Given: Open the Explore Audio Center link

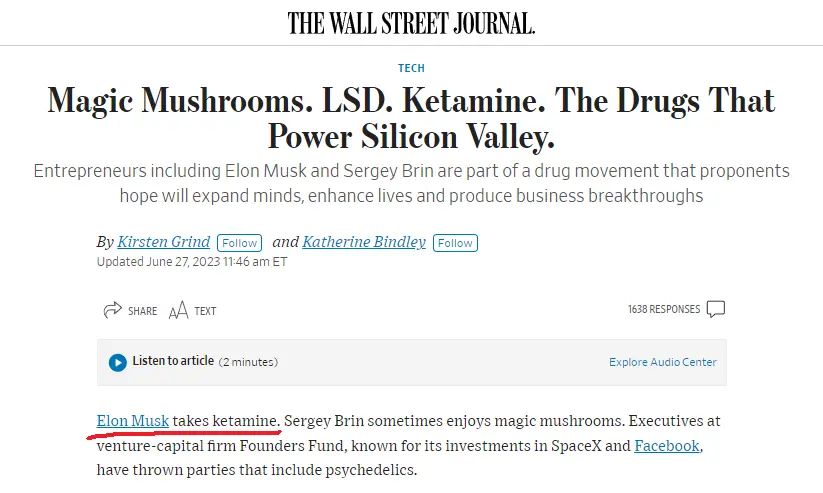Looking at the screenshot, I should pos(662,362).
